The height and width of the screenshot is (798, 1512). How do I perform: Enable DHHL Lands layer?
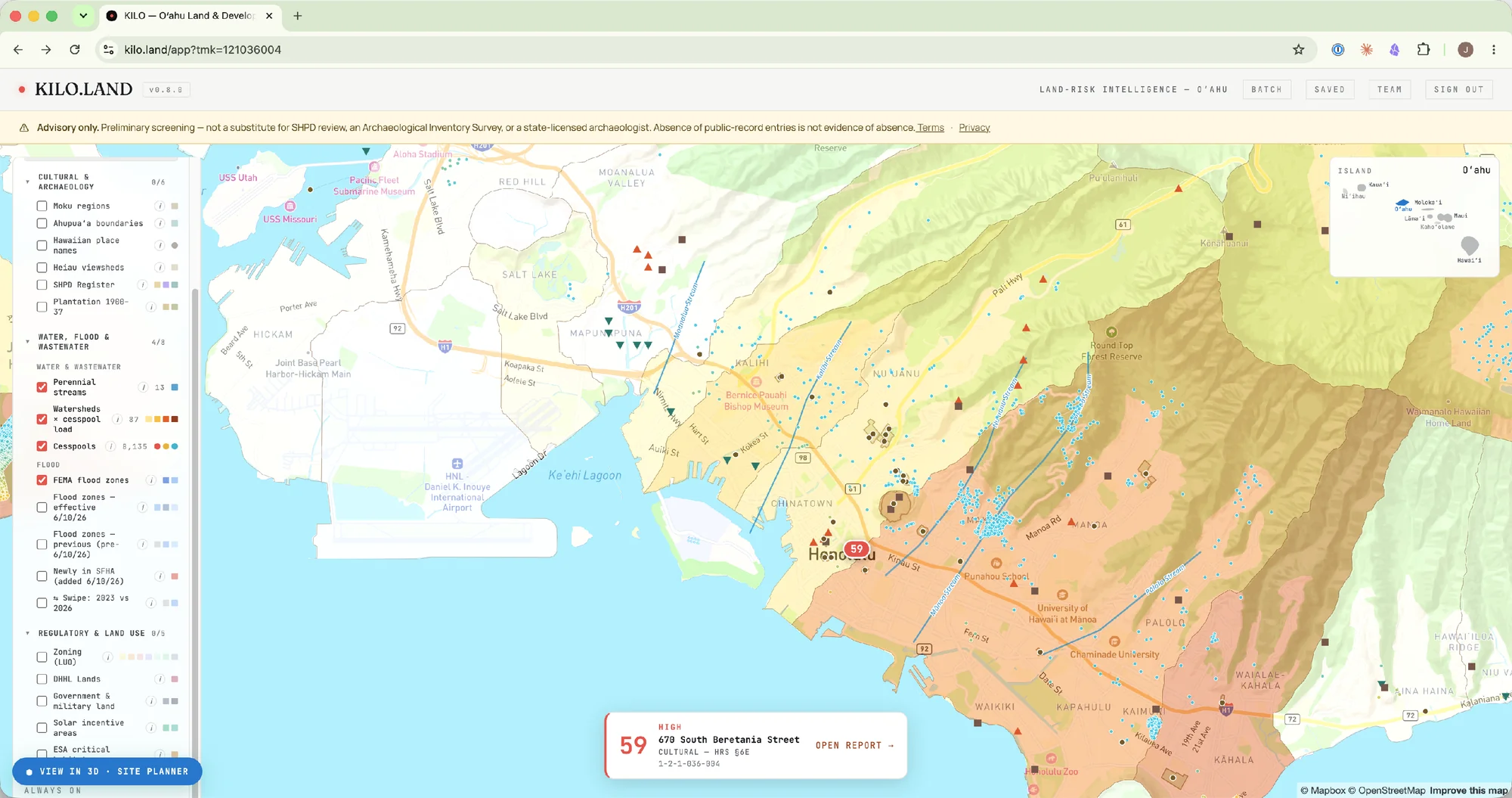[42, 679]
